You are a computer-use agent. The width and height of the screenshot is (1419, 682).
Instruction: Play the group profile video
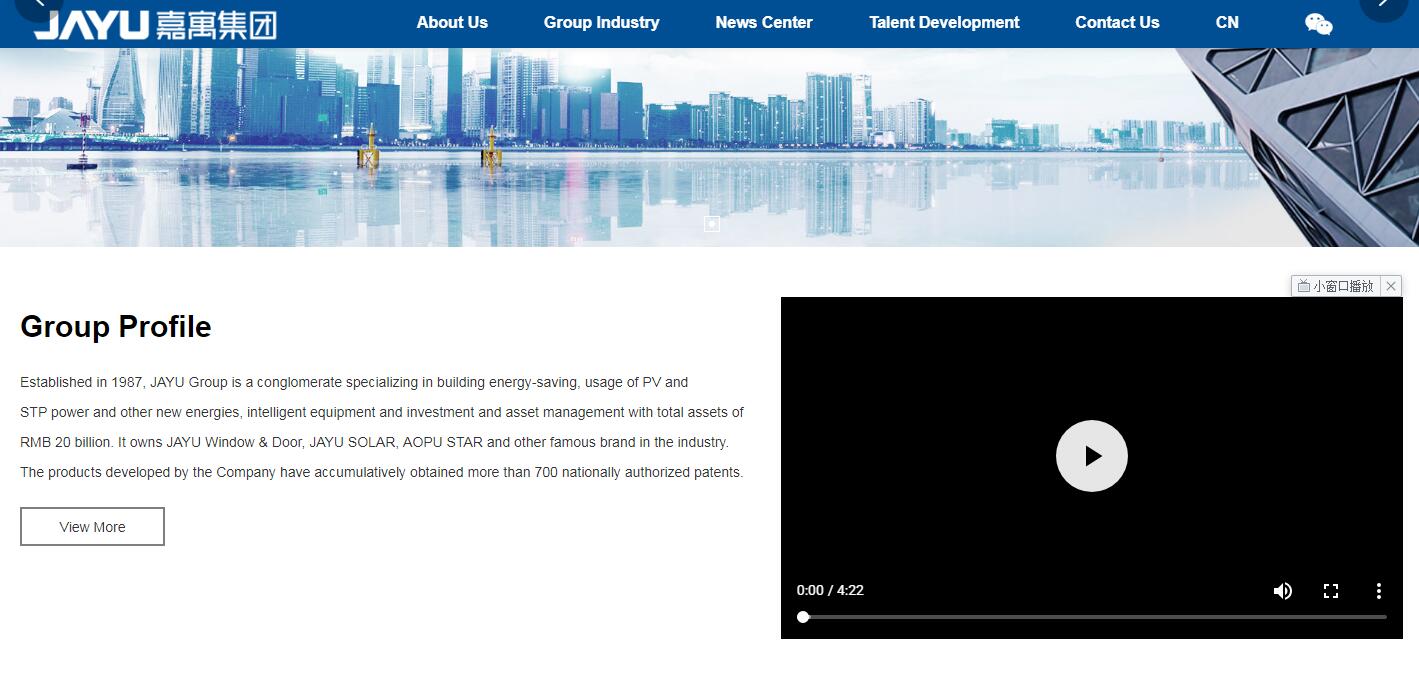point(1092,456)
